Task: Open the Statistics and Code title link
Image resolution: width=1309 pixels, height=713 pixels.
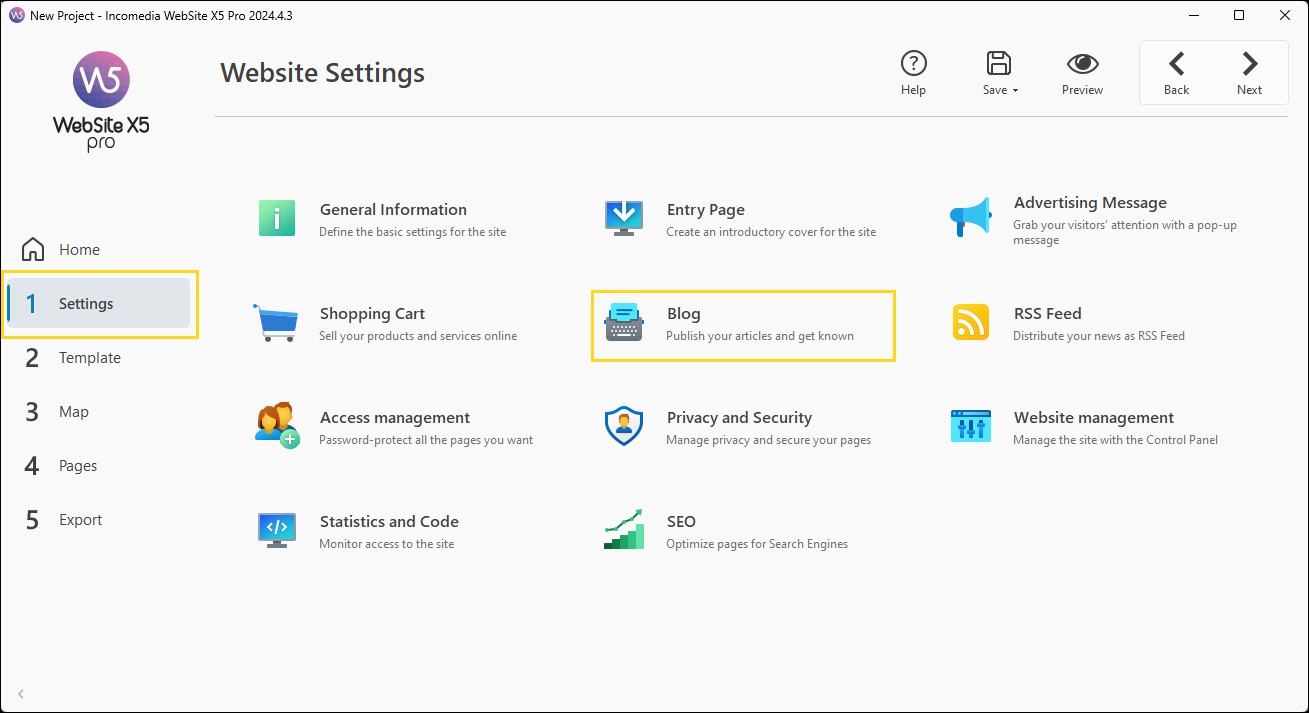Action: click(x=389, y=522)
